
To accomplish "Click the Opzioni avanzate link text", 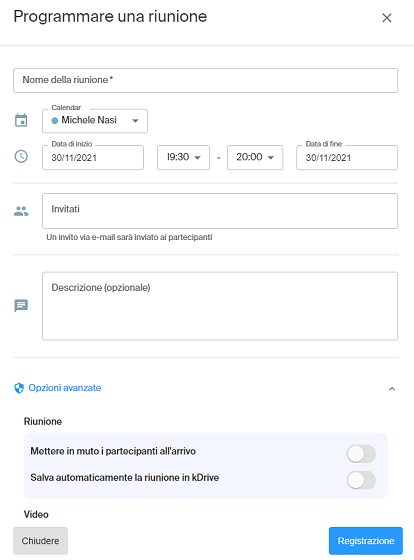I will tap(65, 388).
